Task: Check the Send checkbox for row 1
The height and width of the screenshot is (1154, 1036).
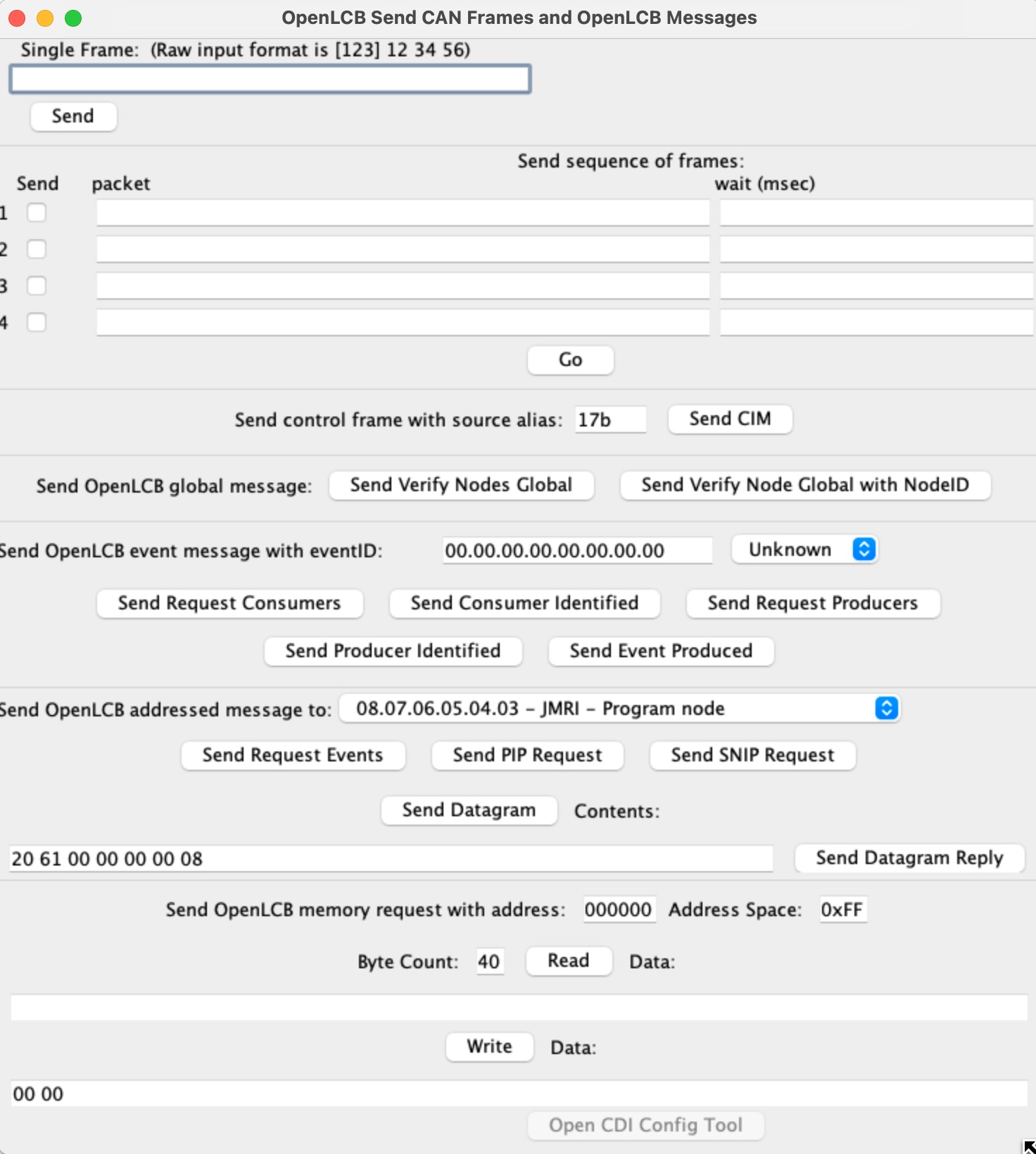Action: coord(37,213)
